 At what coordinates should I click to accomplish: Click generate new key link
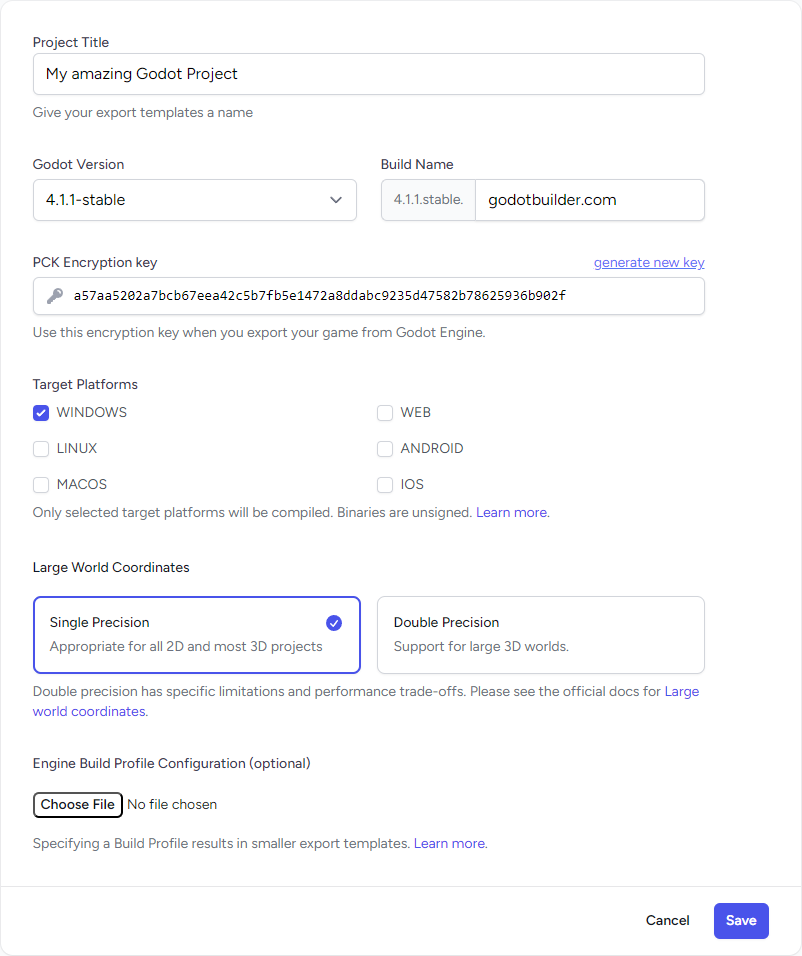coord(649,262)
